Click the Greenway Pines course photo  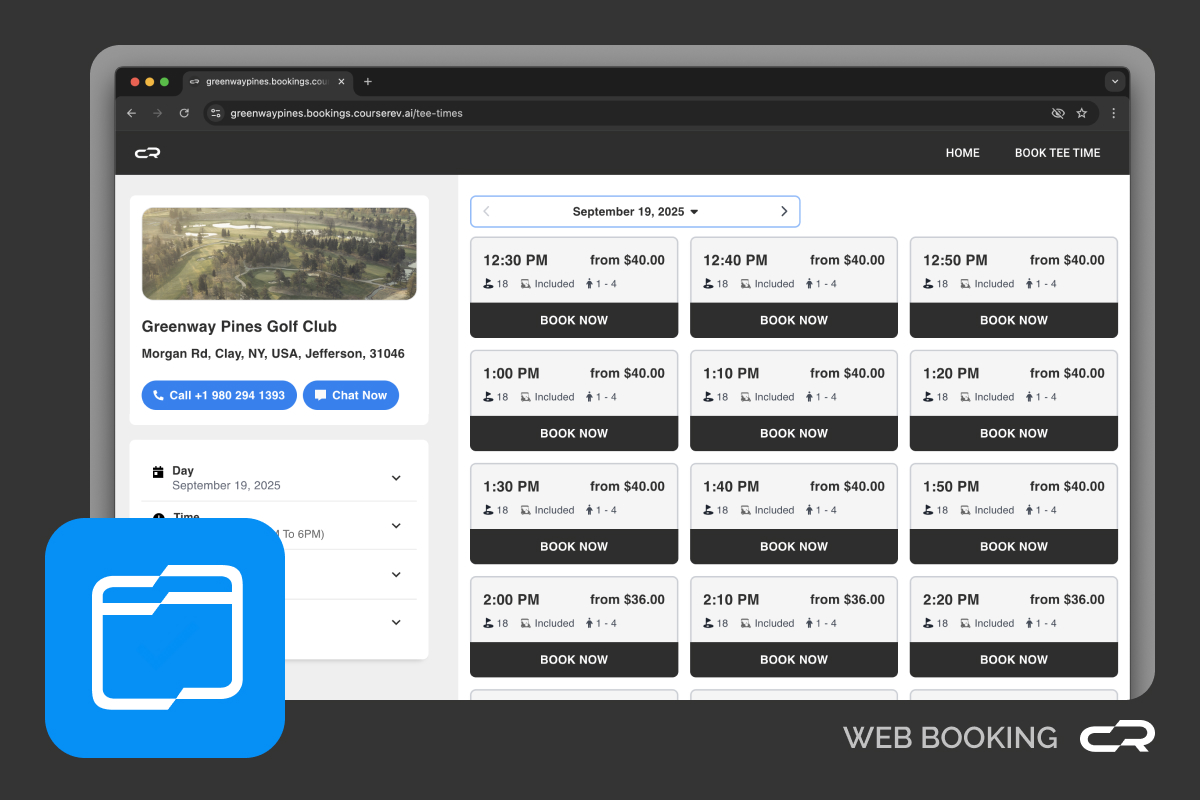[x=279, y=253]
